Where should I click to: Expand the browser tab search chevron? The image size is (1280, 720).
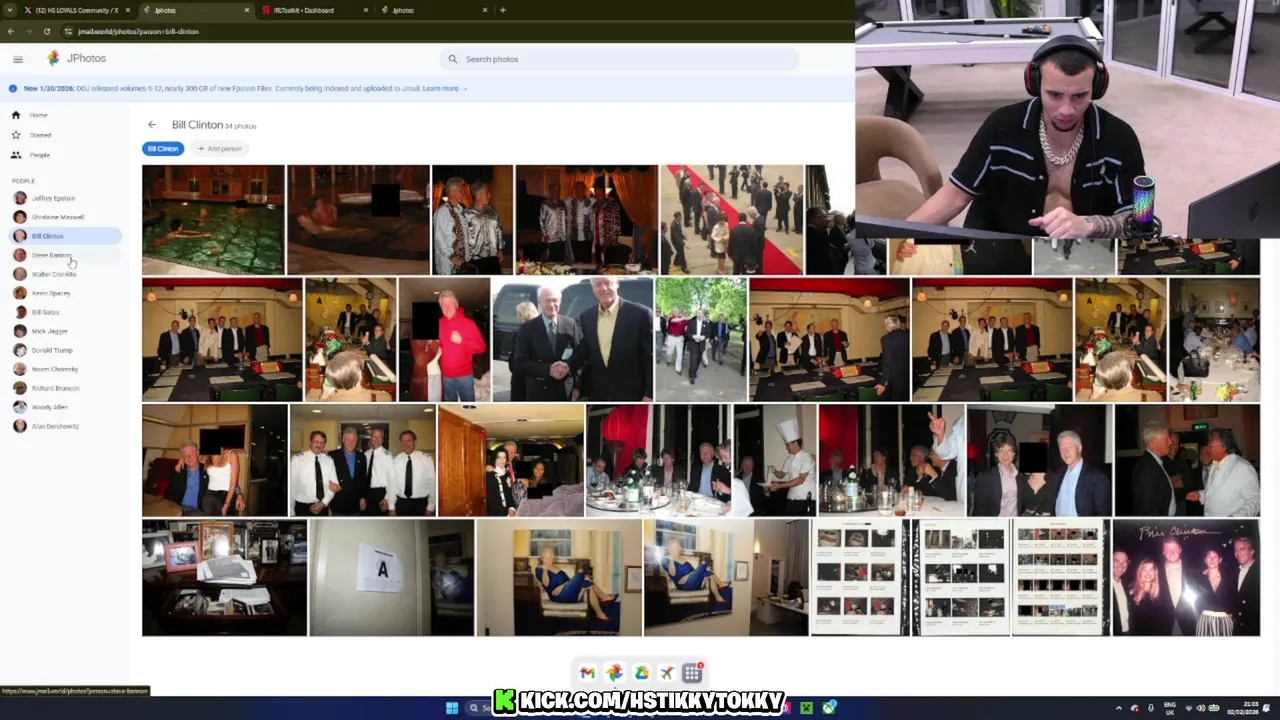pos(10,10)
